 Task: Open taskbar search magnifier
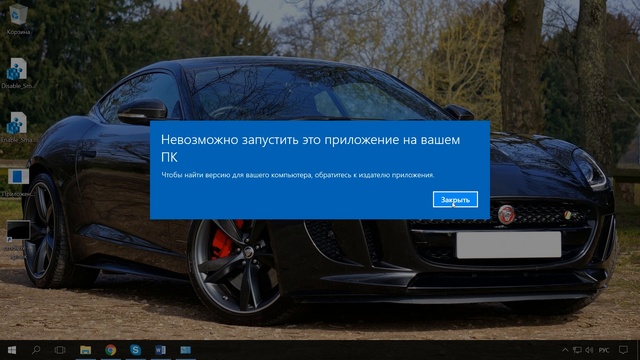click(x=36, y=350)
